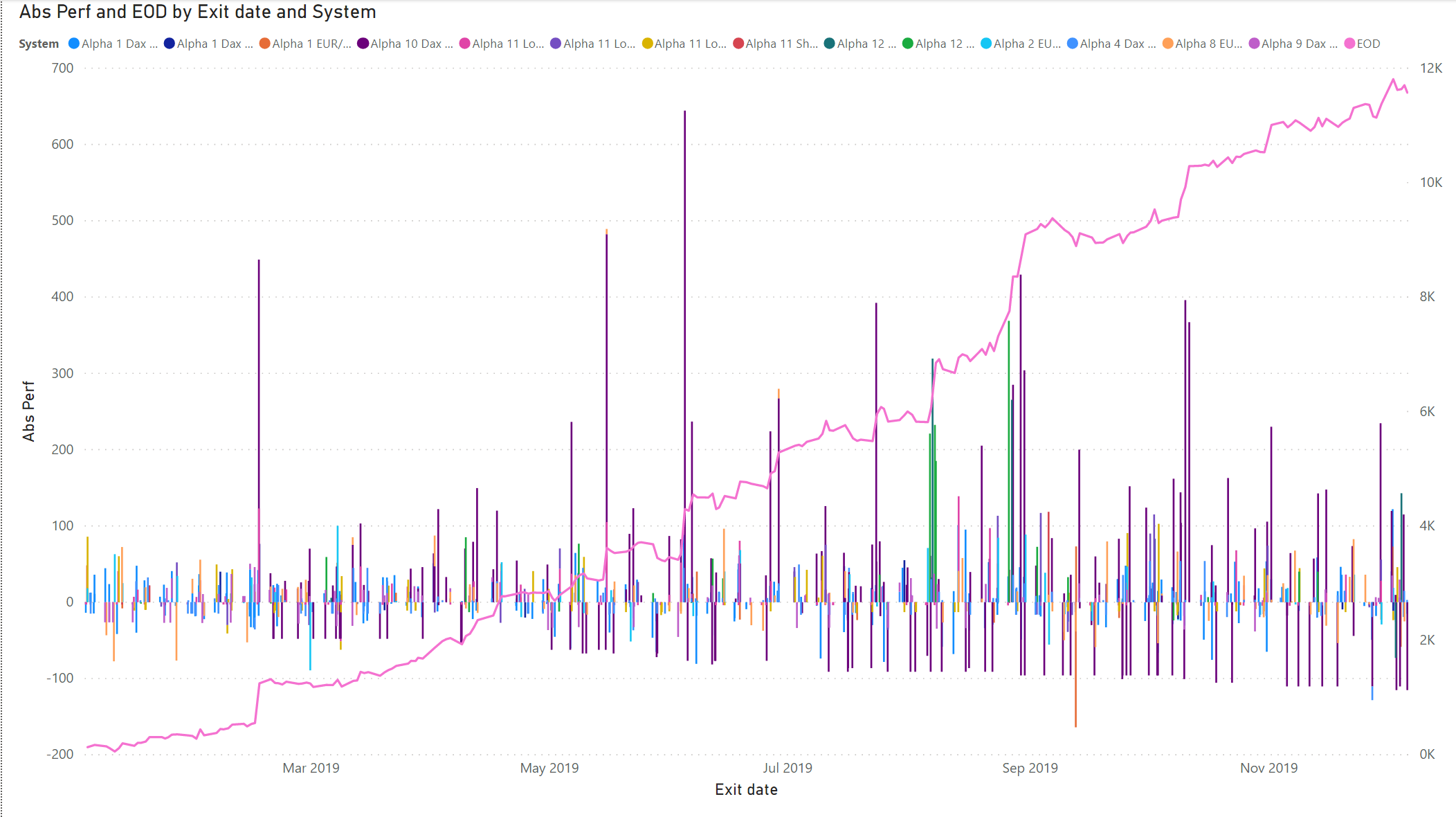Click the dark navy Alpha 1 Dax legend marker

click(x=170, y=44)
